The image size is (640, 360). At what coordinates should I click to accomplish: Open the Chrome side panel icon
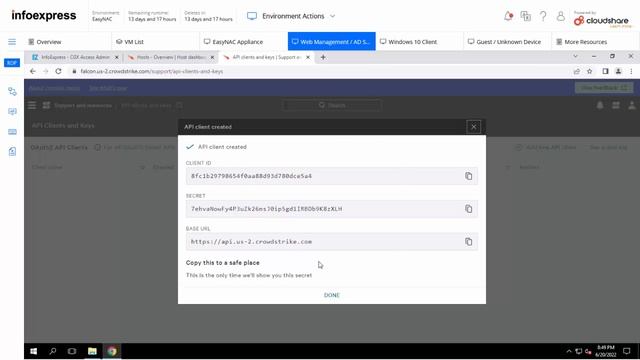tap(605, 71)
